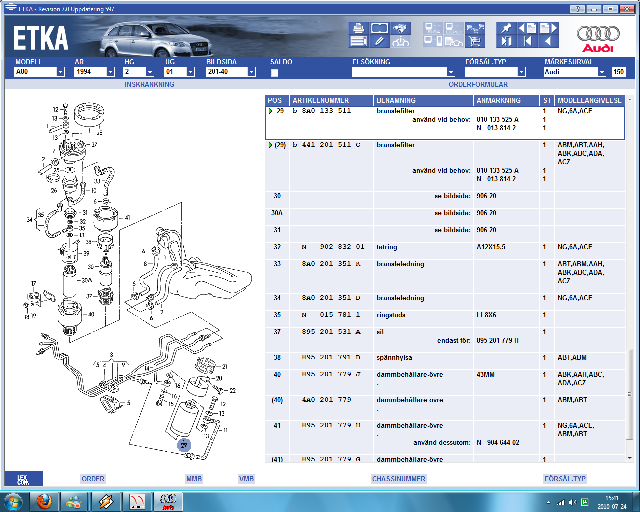The height and width of the screenshot is (512, 640).
Task: Click the ORDER button at bottom
Action: [93, 479]
